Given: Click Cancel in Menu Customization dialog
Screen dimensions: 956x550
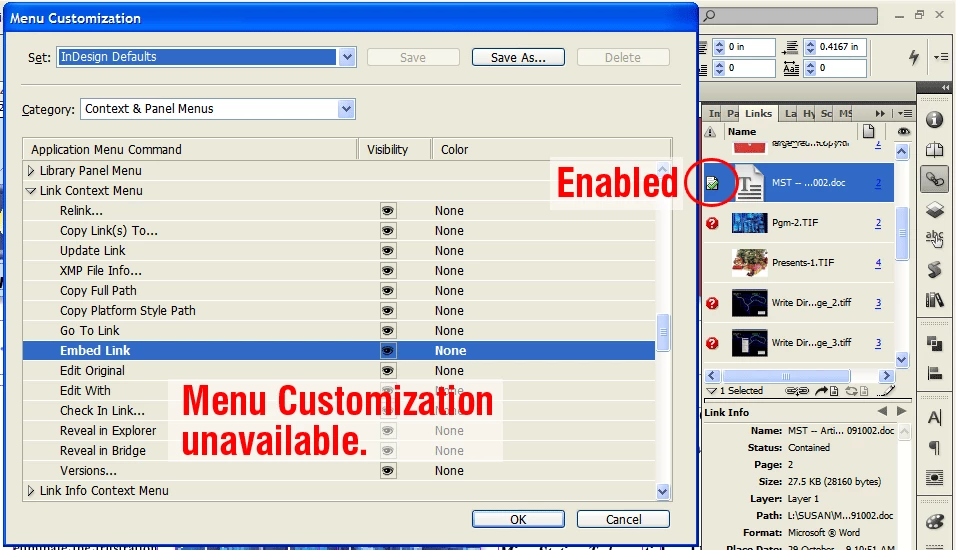Looking at the screenshot, I should (x=623, y=520).
